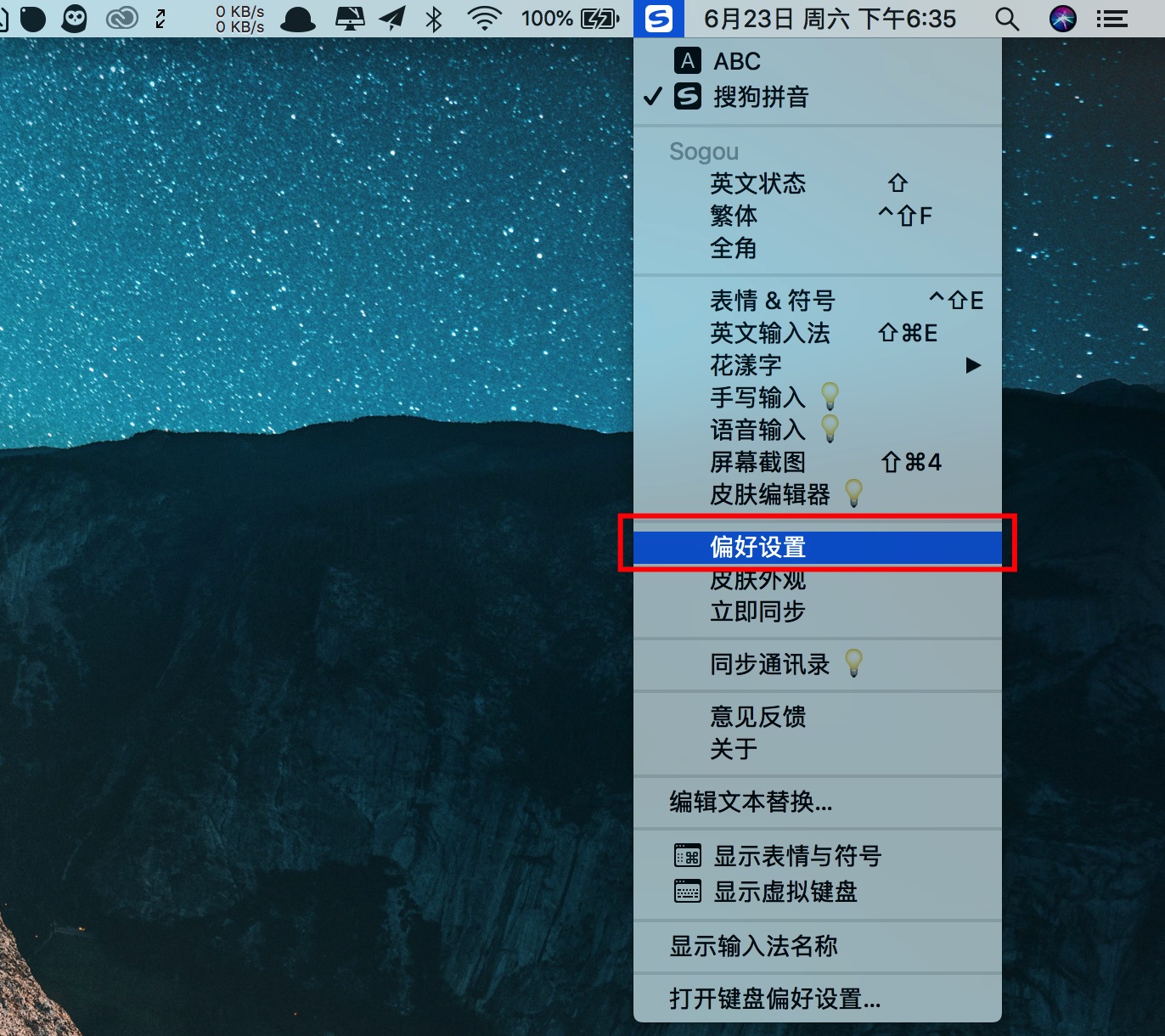1165x1036 pixels.
Task: Open Notification Center list icon
Action: coord(1112,19)
